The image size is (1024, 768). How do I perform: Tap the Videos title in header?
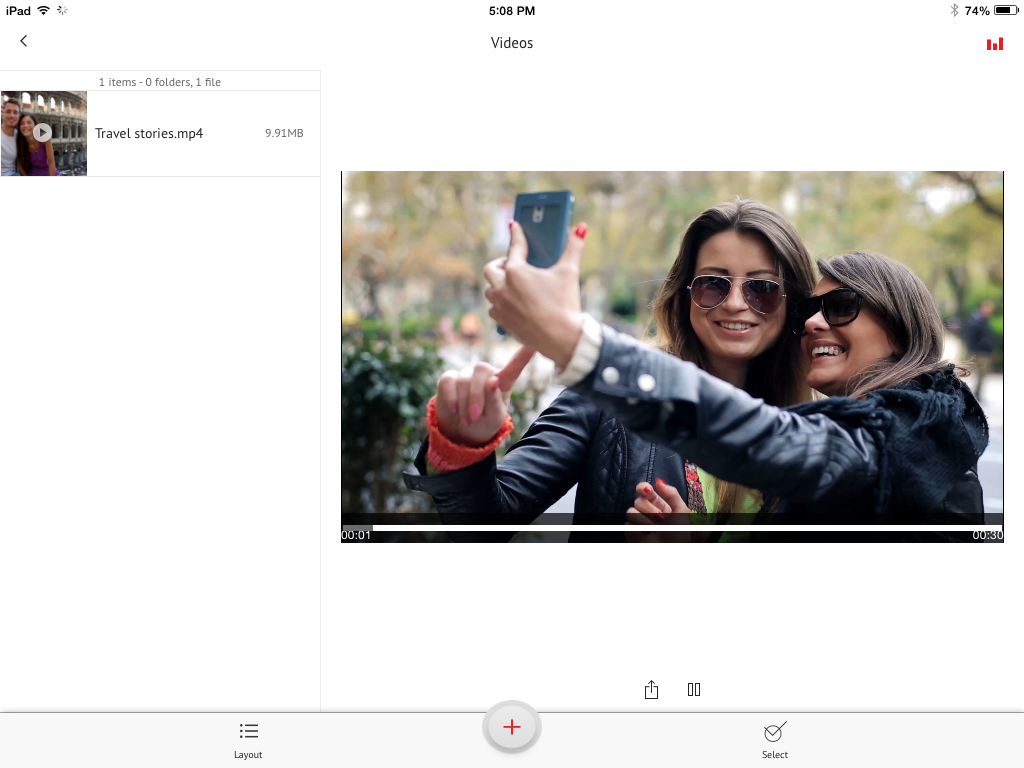(x=512, y=43)
